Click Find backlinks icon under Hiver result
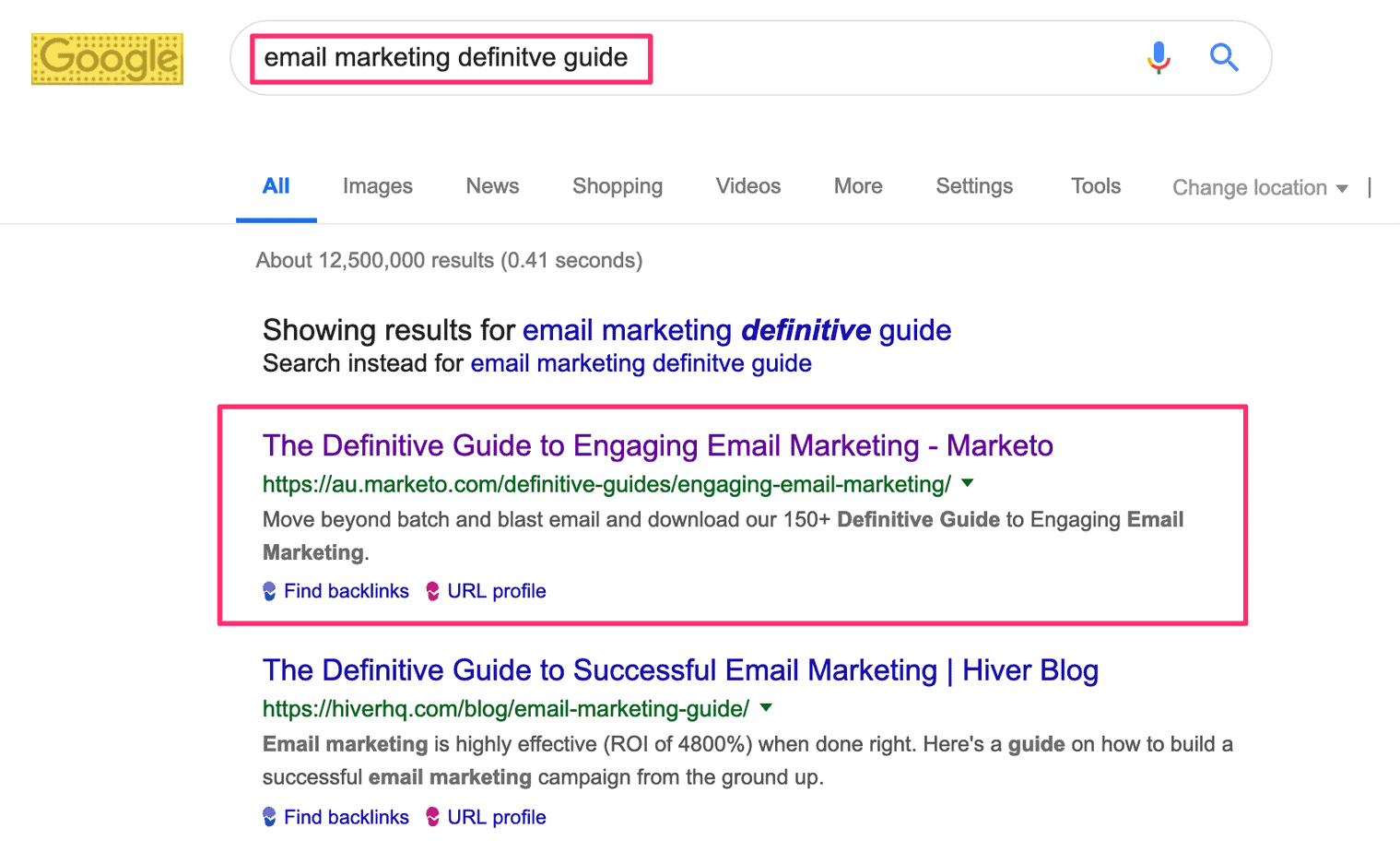This screenshot has height=852, width=1400. 269,817
